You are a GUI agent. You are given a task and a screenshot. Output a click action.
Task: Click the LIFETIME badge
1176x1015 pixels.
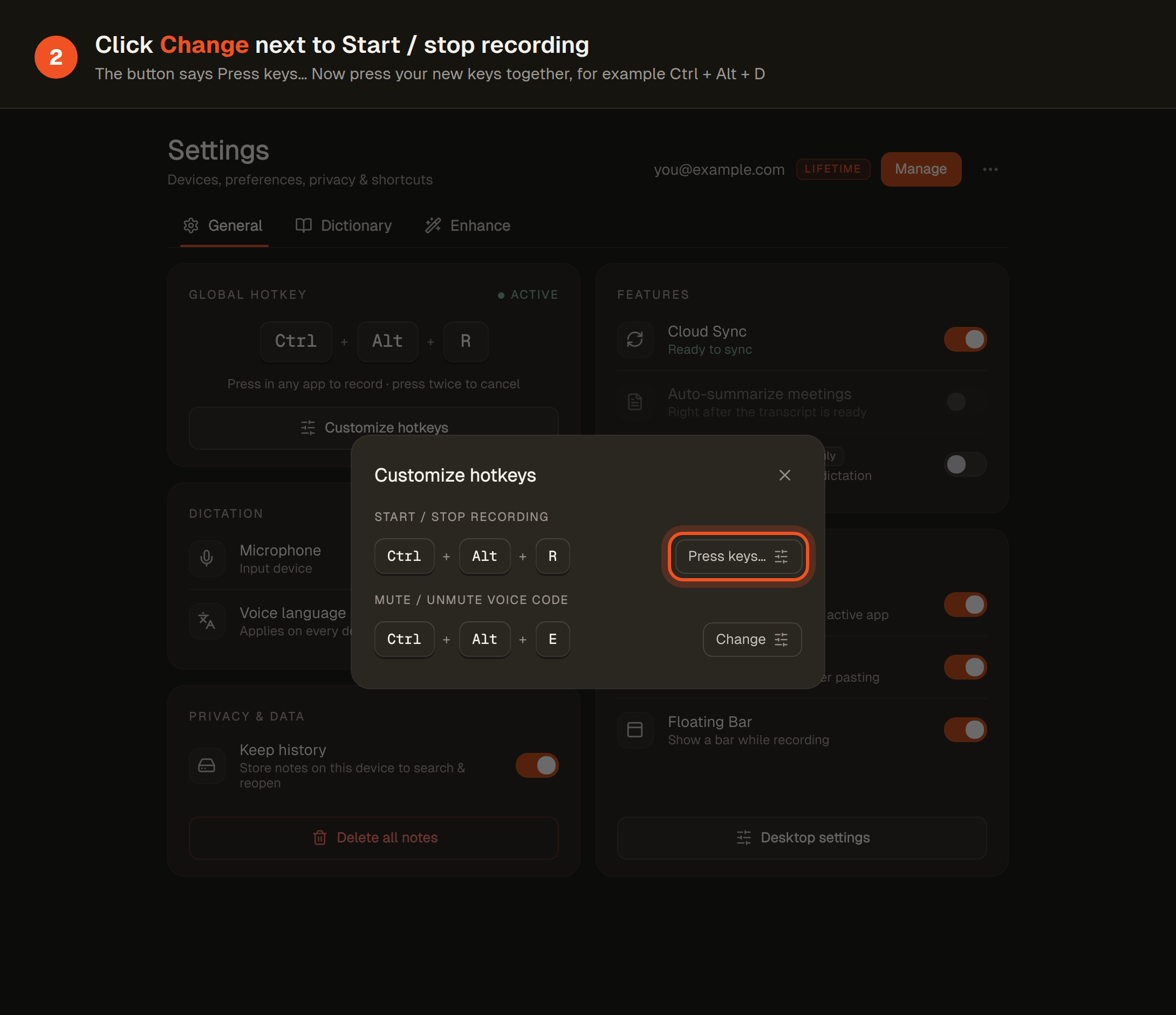coord(832,169)
